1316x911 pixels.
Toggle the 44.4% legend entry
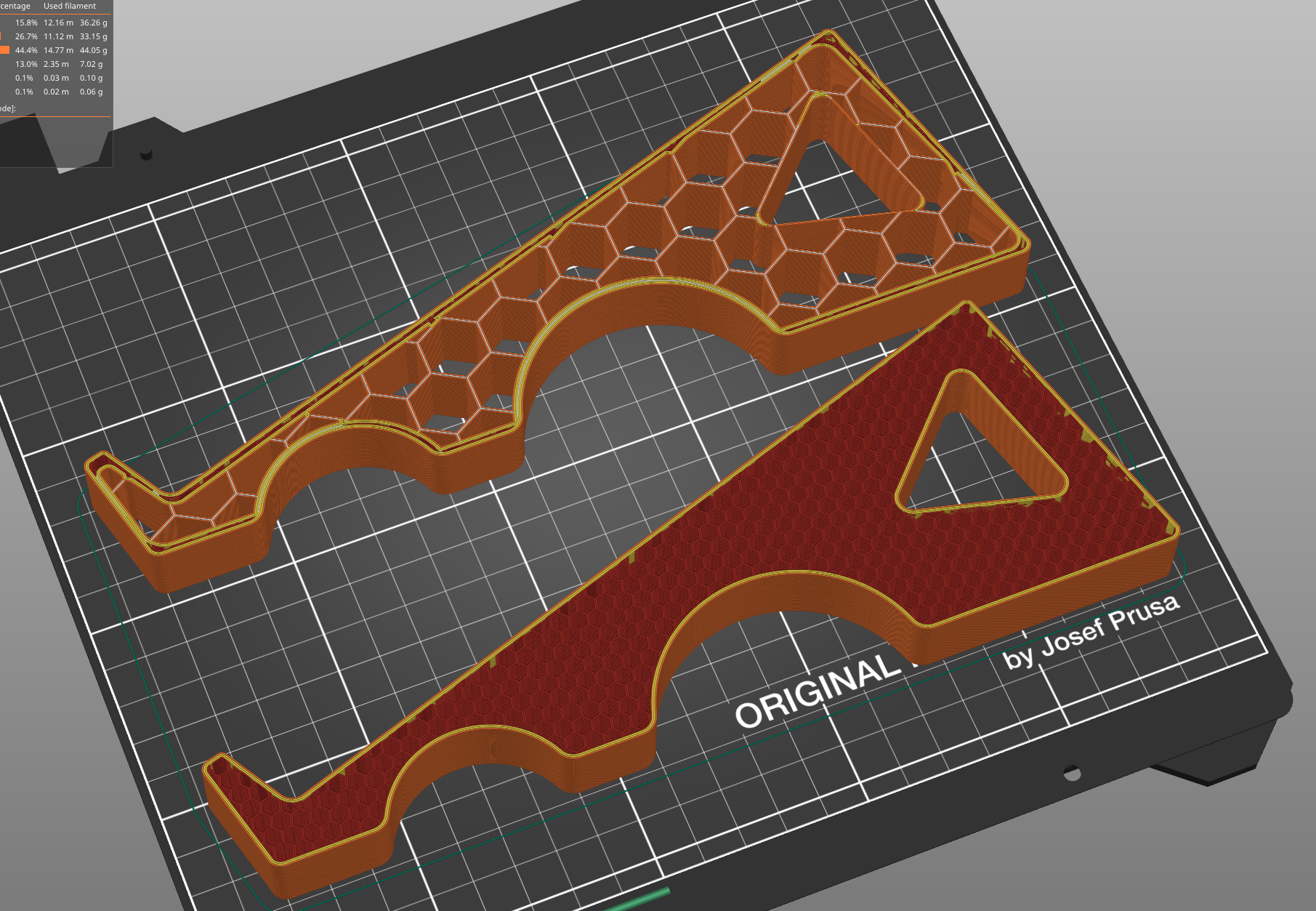(x=25, y=50)
